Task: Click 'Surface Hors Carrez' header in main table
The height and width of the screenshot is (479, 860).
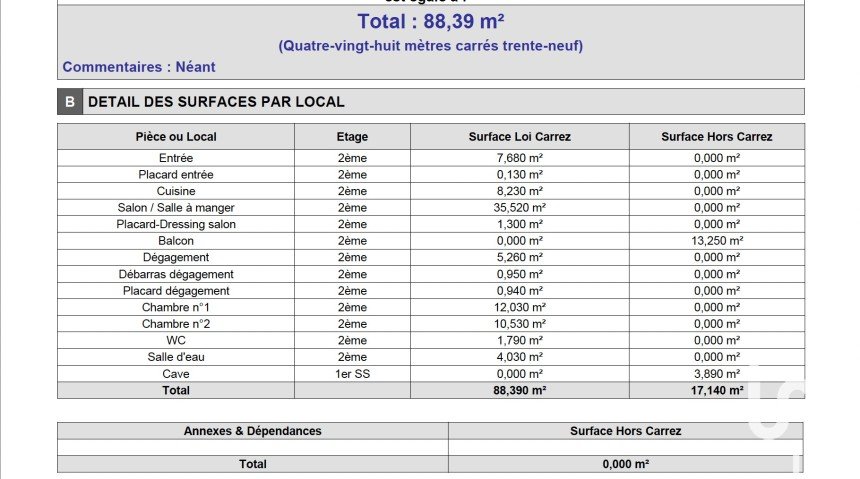Action: point(716,137)
